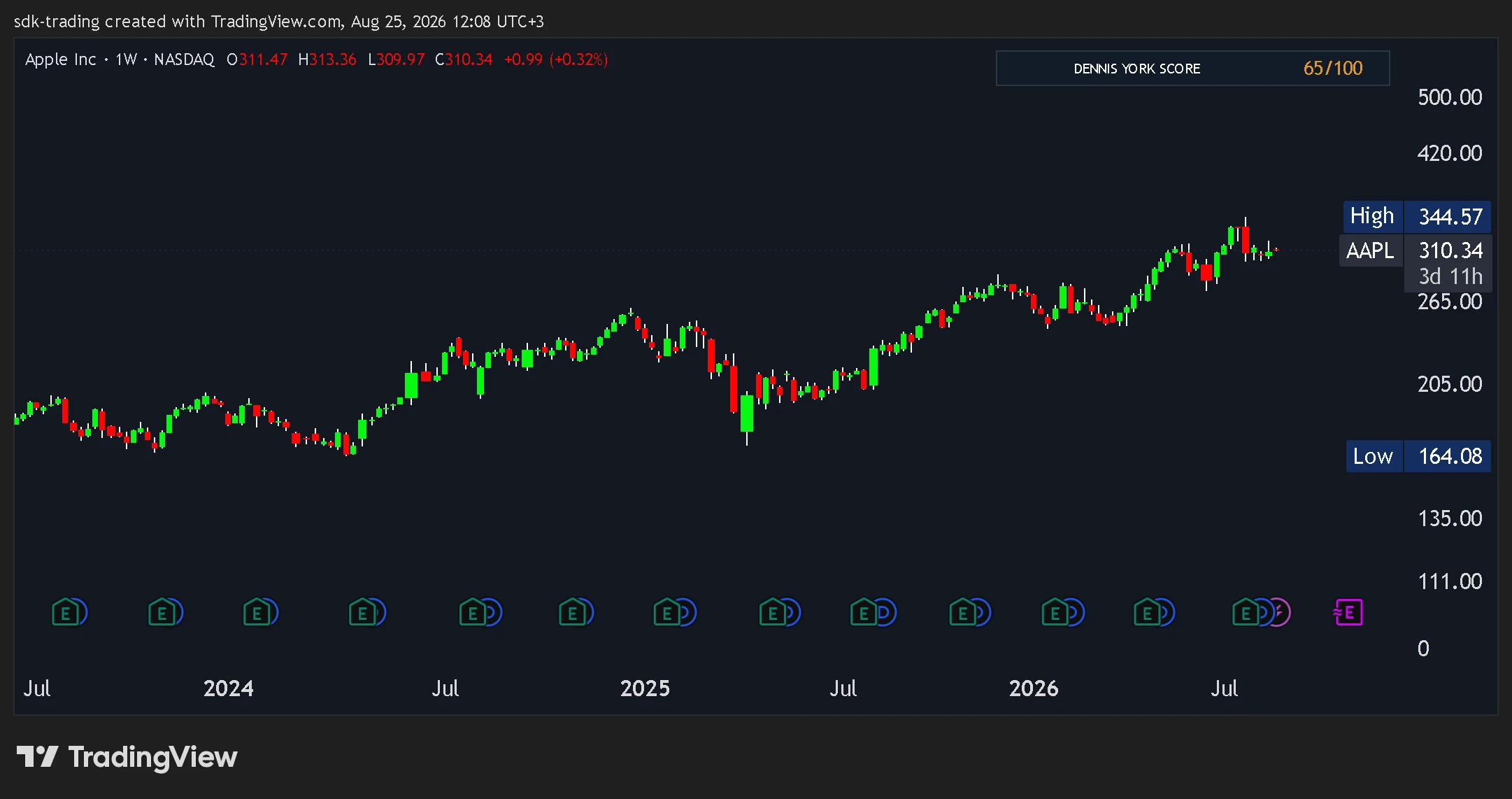Click the Apple Inc symbol name

[x=60, y=59]
